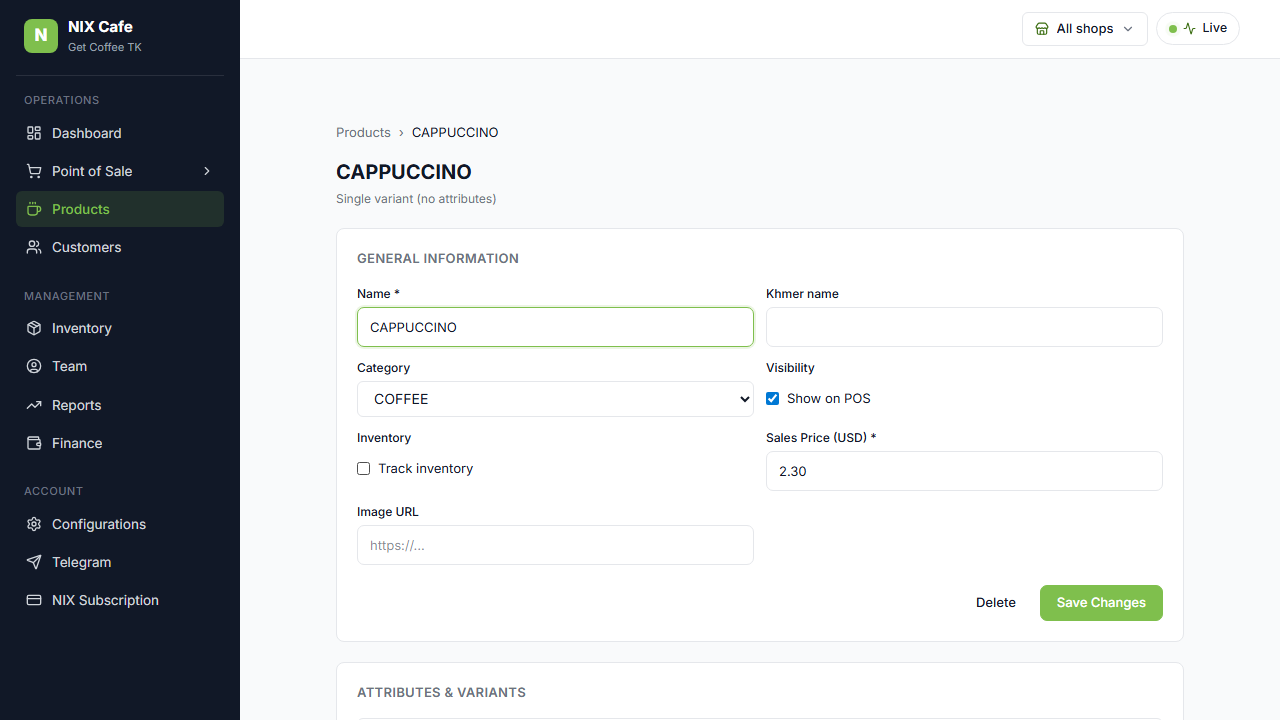Image resolution: width=1280 pixels, height=720 pixels.
Task: Open the Finance page
Action: [x=120, y=443]
